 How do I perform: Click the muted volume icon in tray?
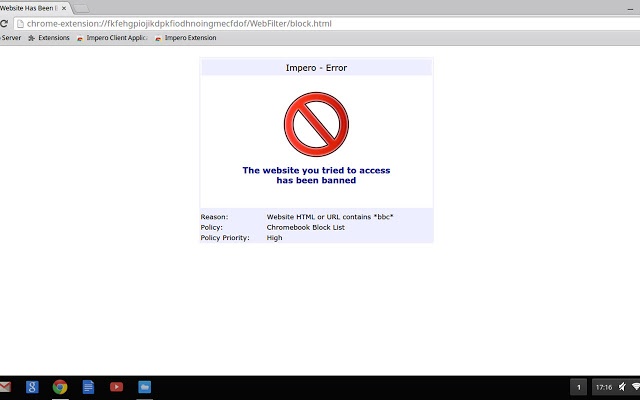[x=622, y=387]
